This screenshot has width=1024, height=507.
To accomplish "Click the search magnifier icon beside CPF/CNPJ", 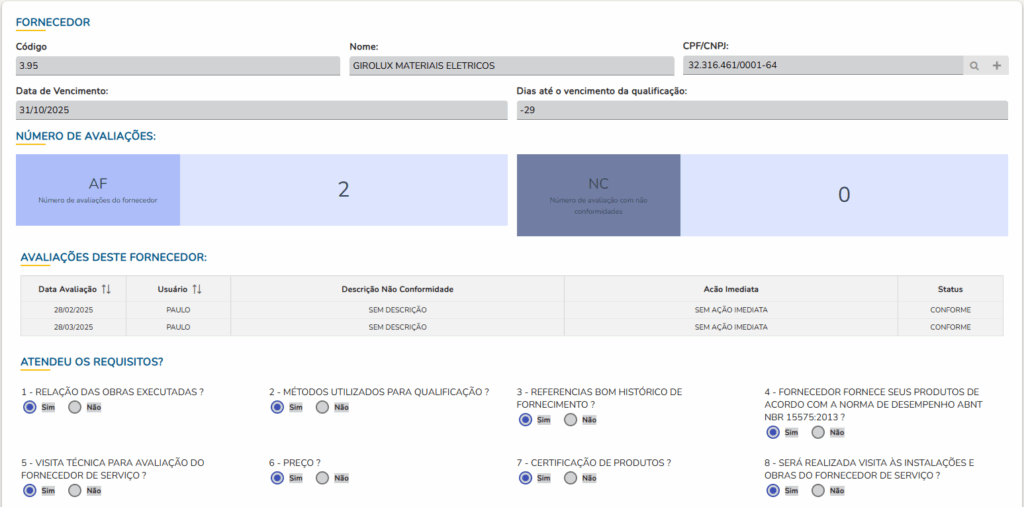I will (975, 66).
